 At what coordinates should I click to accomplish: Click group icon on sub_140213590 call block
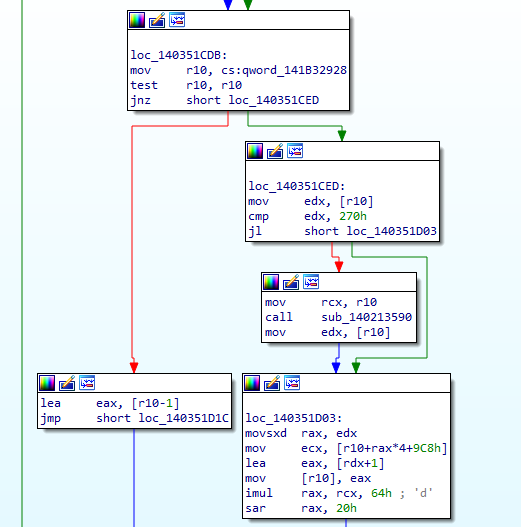click(311, 282)
